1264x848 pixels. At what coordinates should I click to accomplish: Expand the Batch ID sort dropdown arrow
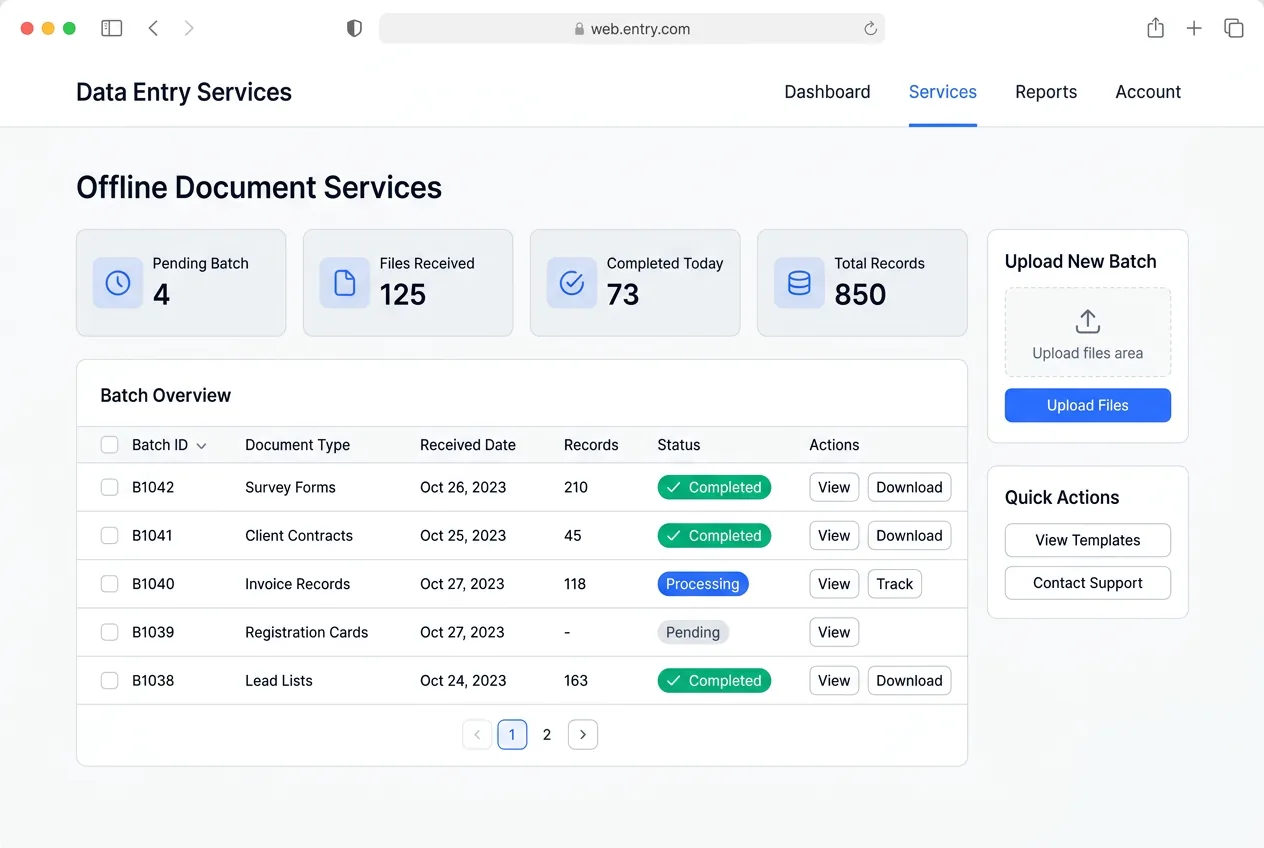pos(201,446)
